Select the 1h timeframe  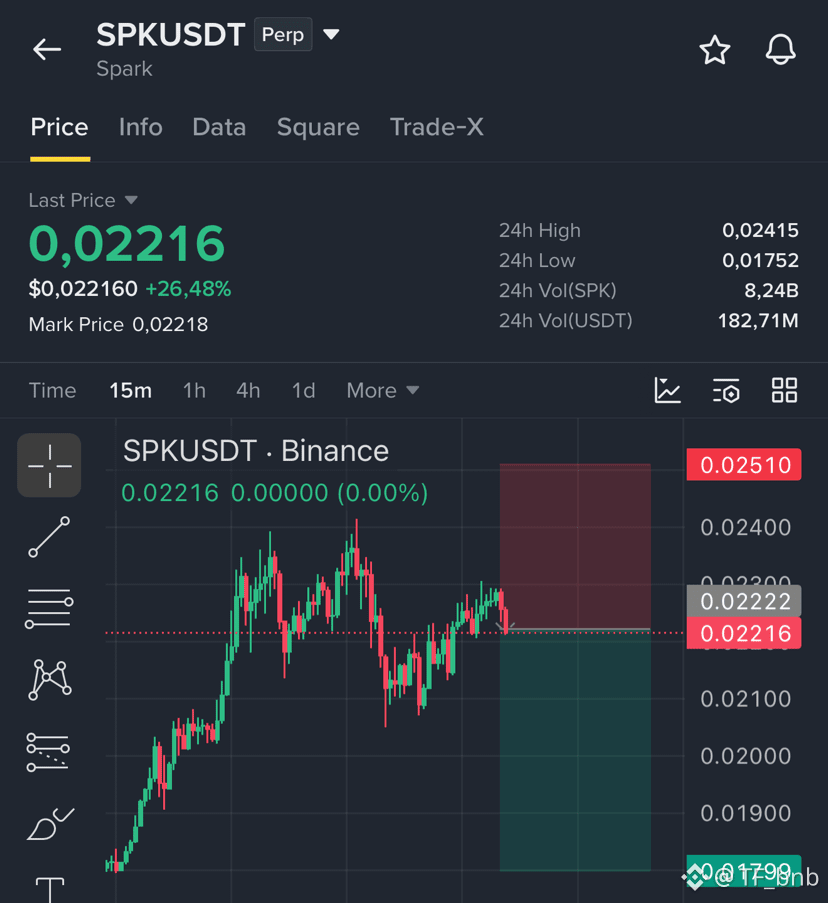[x=194, y=390]
